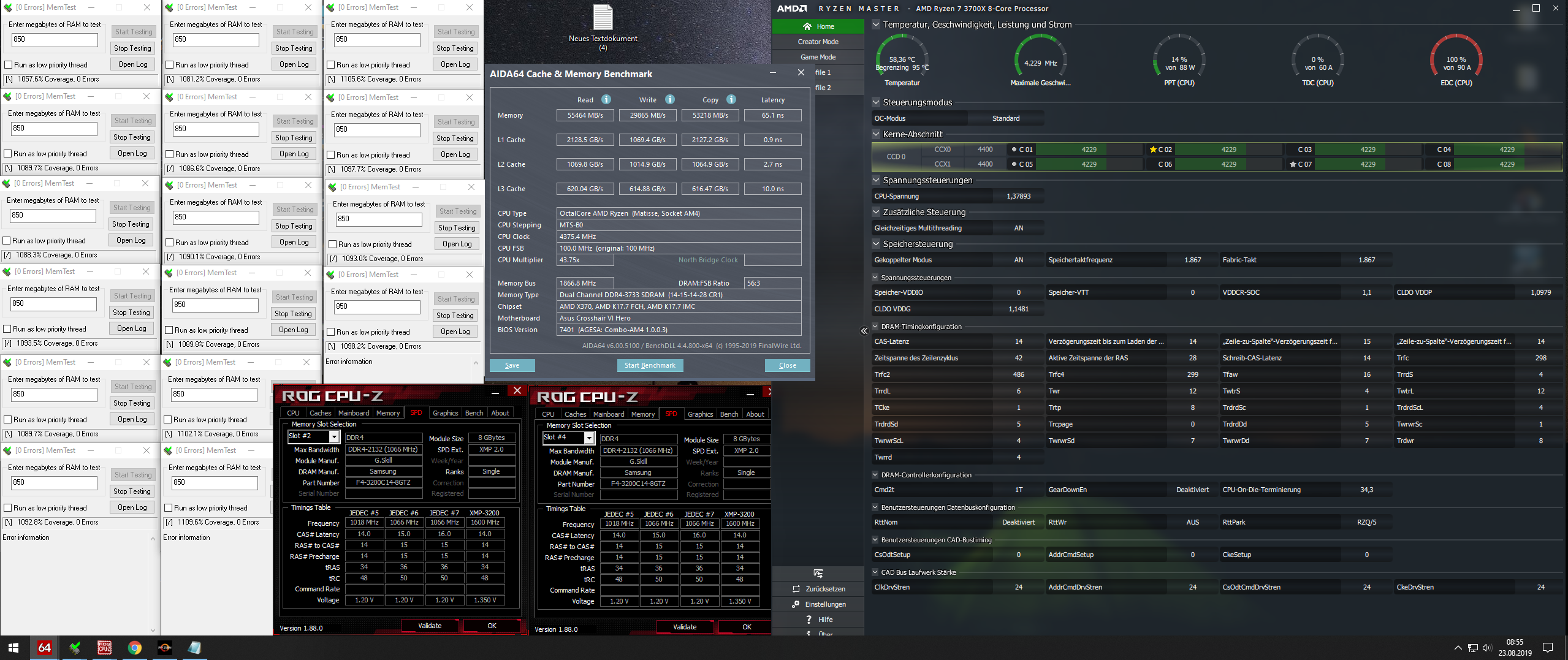Click the Read info icon in AIDA64
Image resolution: width=1568 pixels, height=660 pixels.
(606, 99)
